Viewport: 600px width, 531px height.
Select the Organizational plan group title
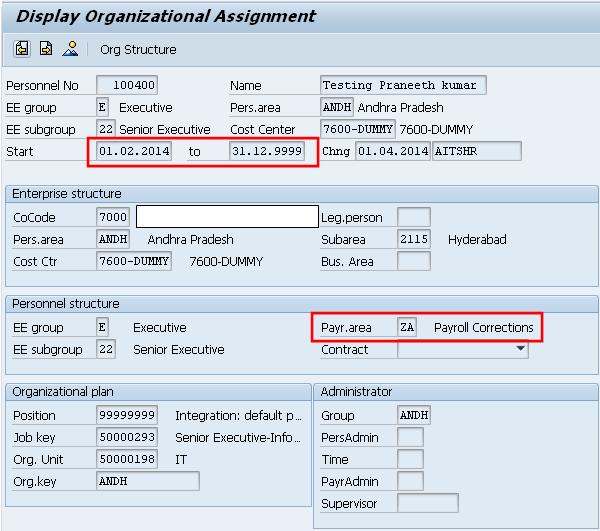click(63, 392)
